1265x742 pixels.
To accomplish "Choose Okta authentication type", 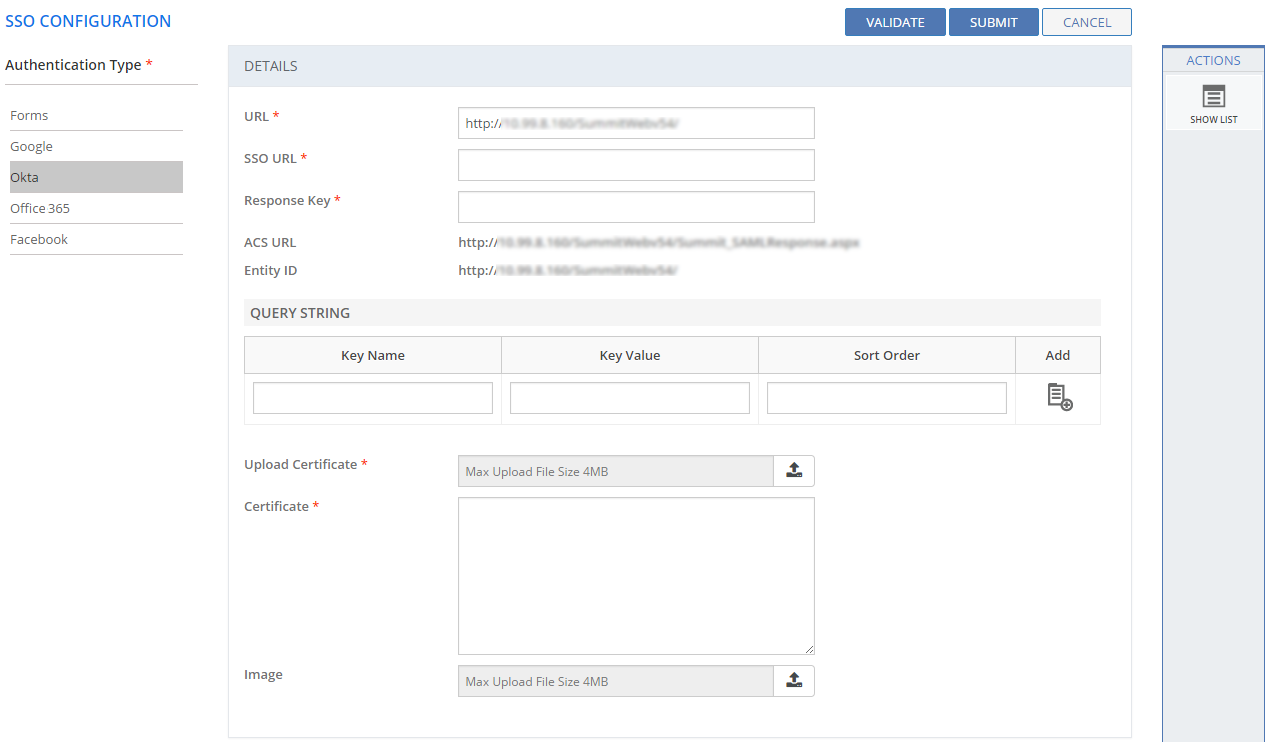I will [x=25, y=177].
